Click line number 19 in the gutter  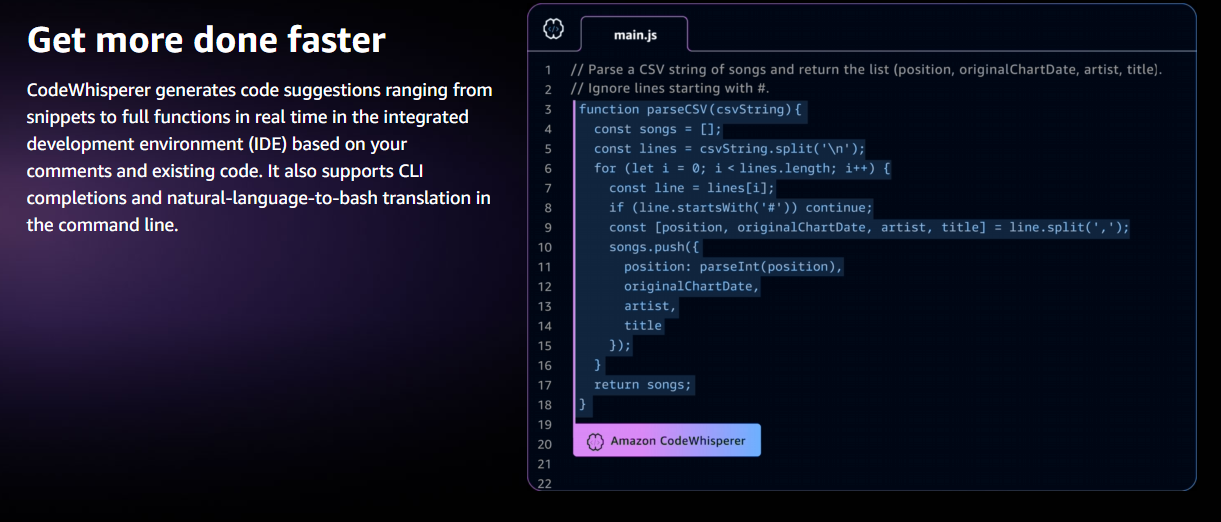pos(544,424)
